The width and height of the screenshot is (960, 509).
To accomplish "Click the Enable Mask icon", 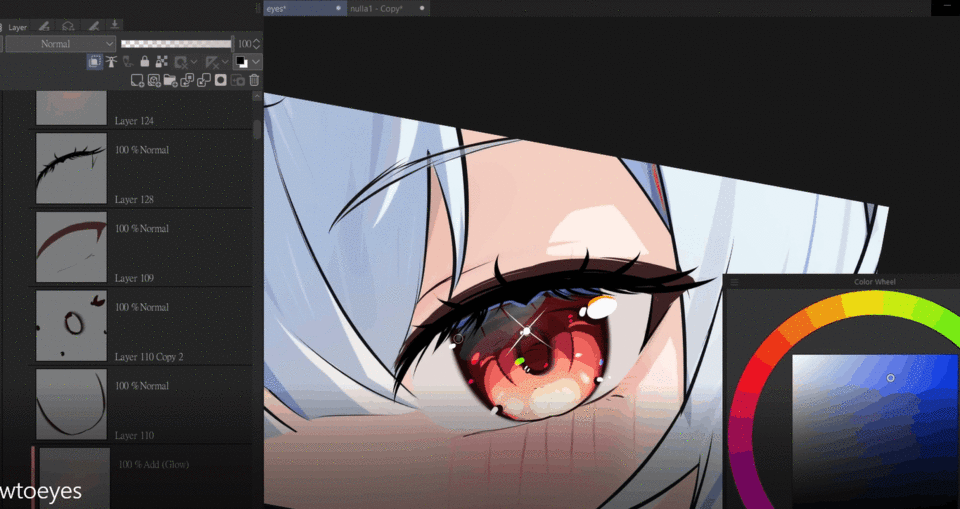I will tap(181, 62).
